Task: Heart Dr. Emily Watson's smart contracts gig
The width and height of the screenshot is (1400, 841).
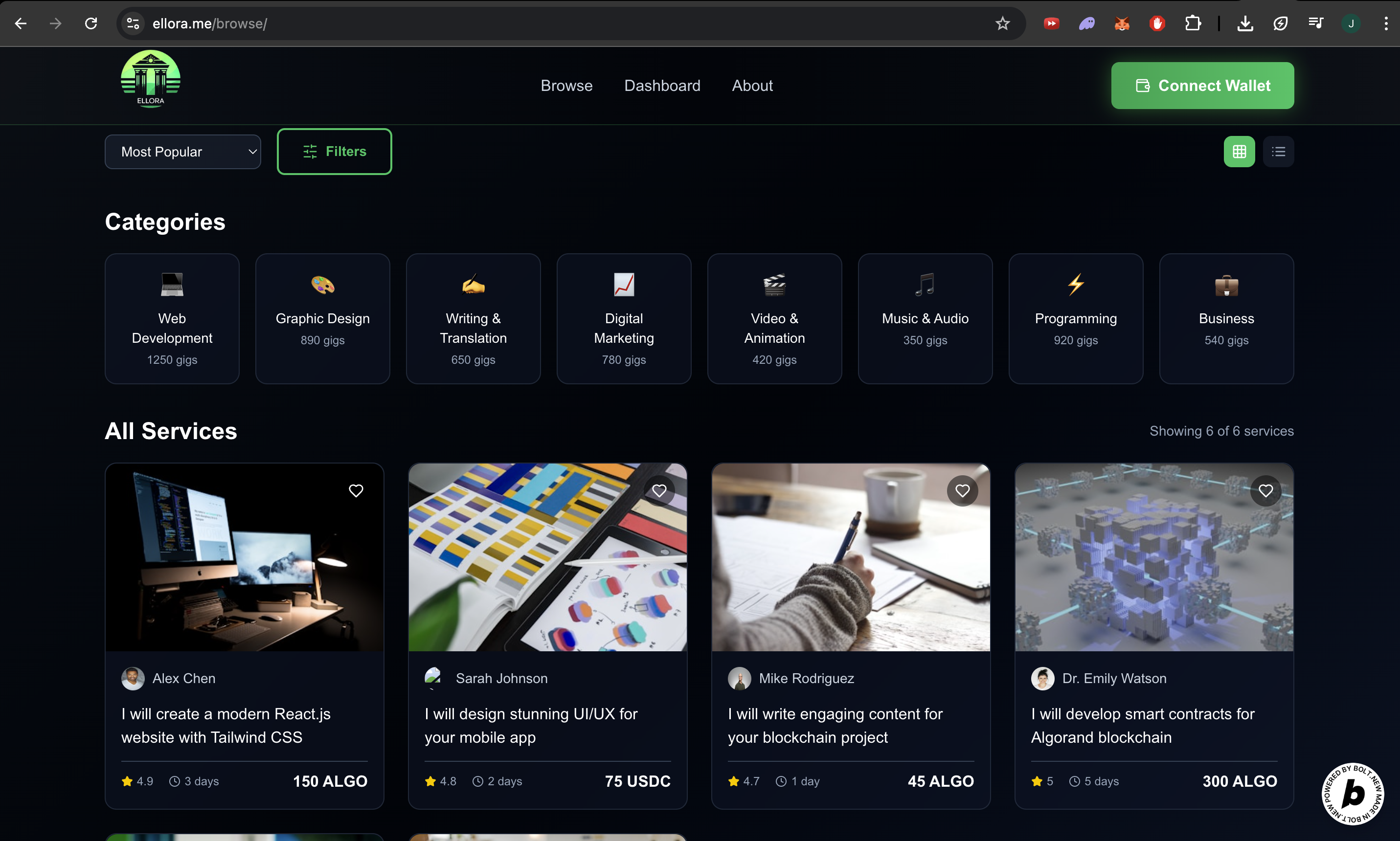Action: pyautogui.click(x=1265, y=491)
